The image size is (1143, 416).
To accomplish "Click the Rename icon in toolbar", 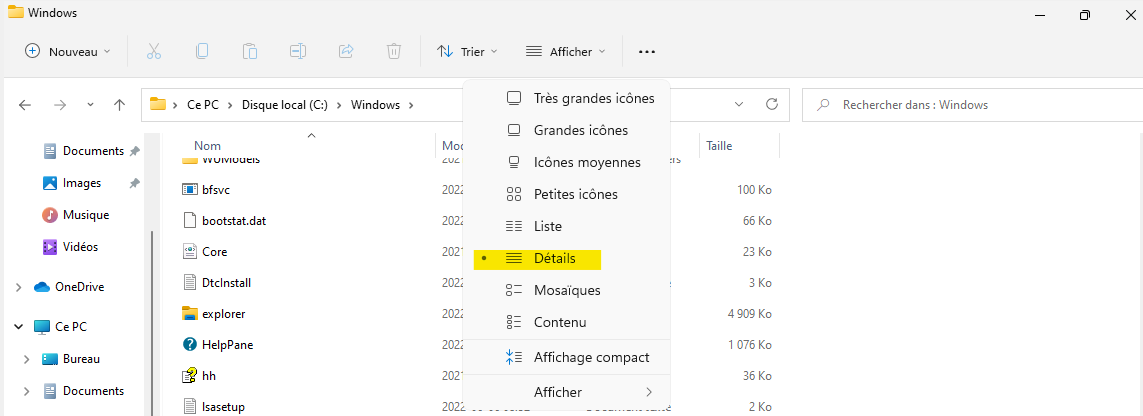I will coord(298,51).
